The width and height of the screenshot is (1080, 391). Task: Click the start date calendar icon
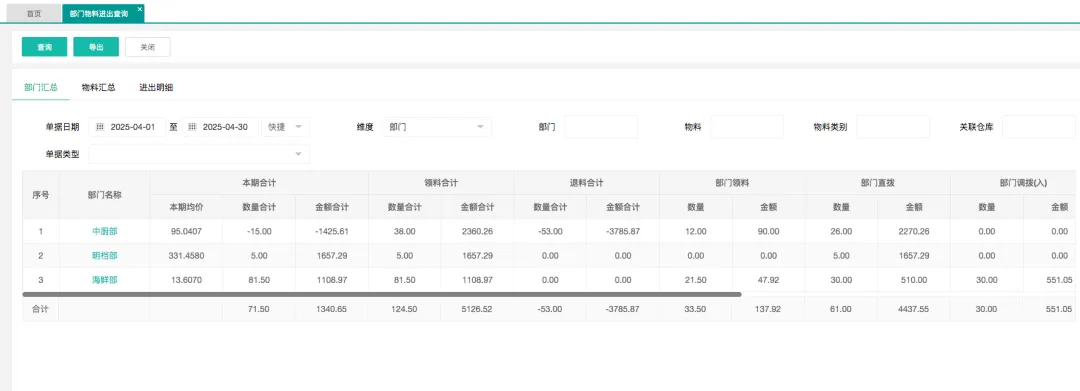(99, 127)
